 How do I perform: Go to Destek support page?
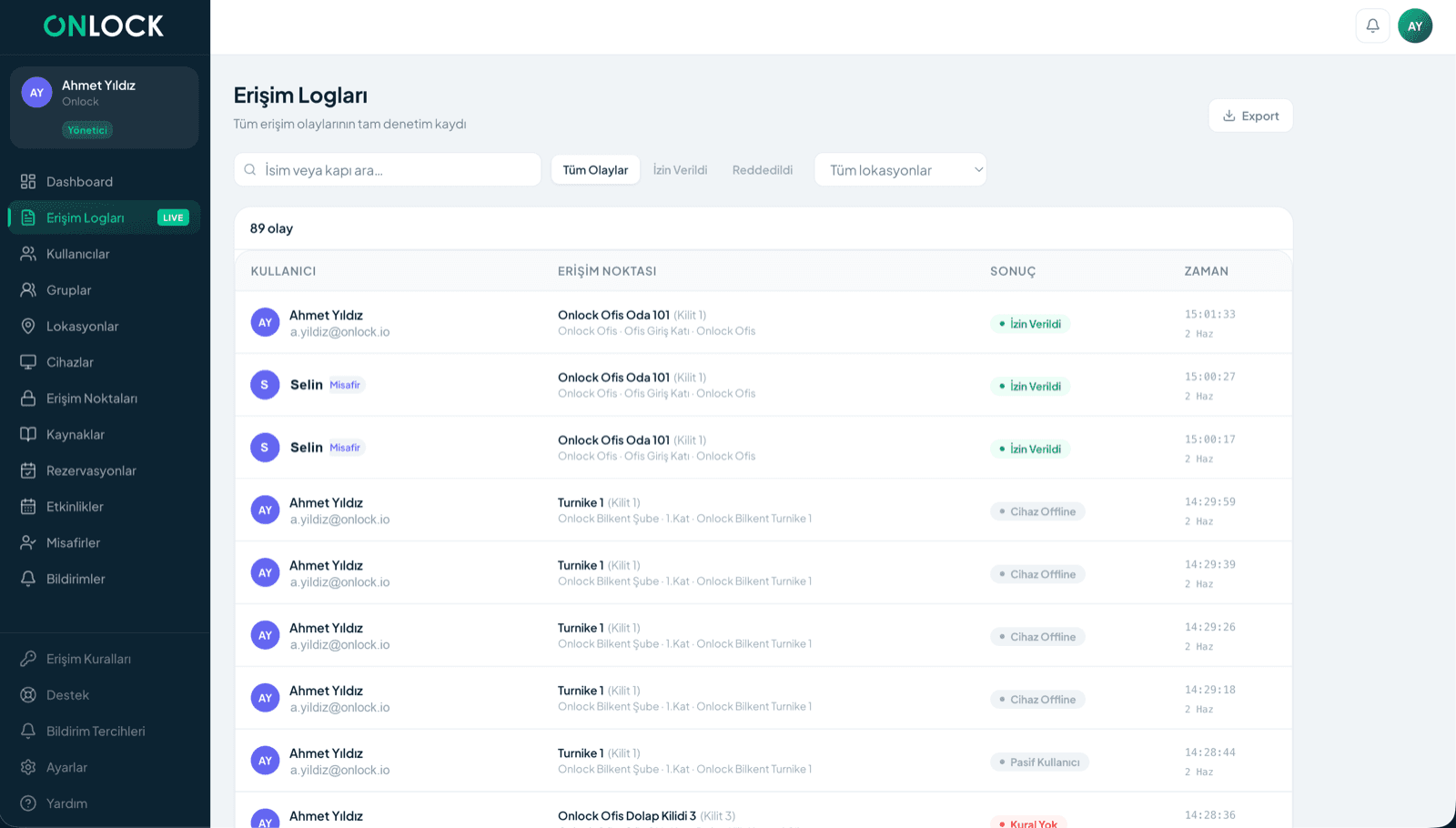point(104,695)
